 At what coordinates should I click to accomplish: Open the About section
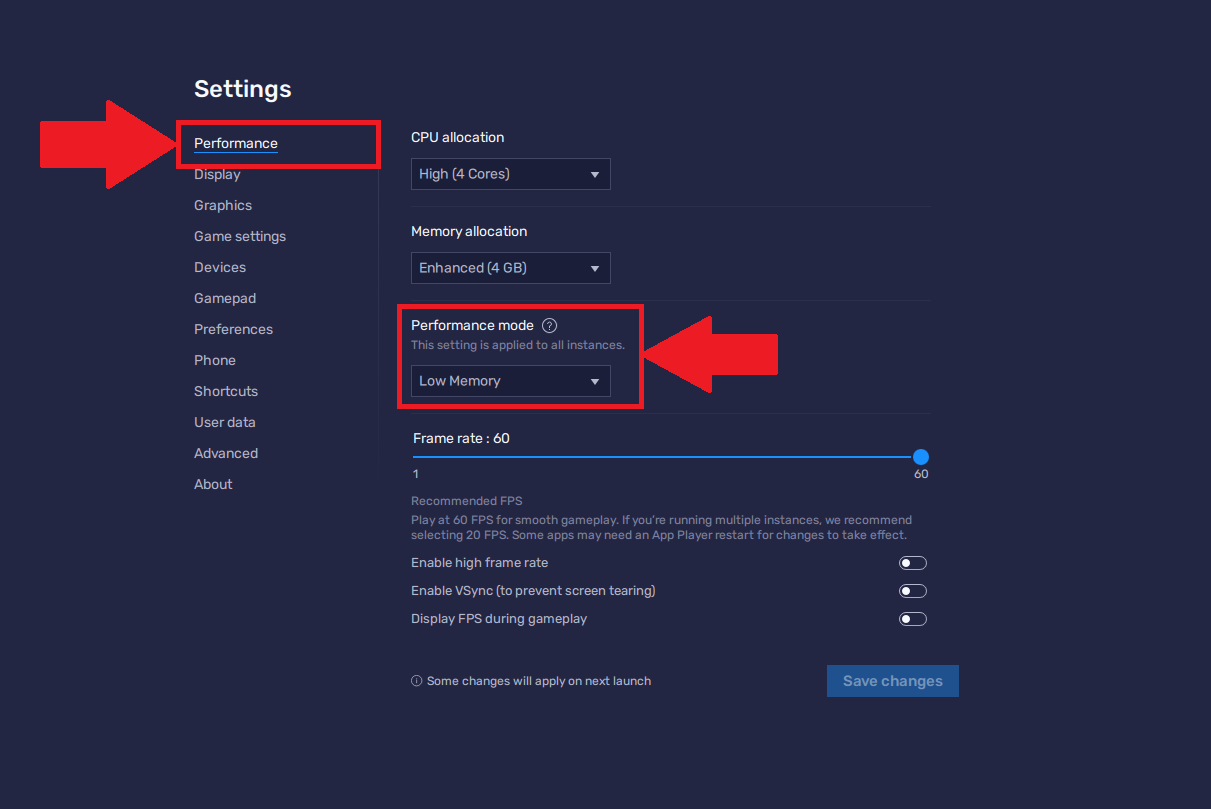tap(213, 485)
